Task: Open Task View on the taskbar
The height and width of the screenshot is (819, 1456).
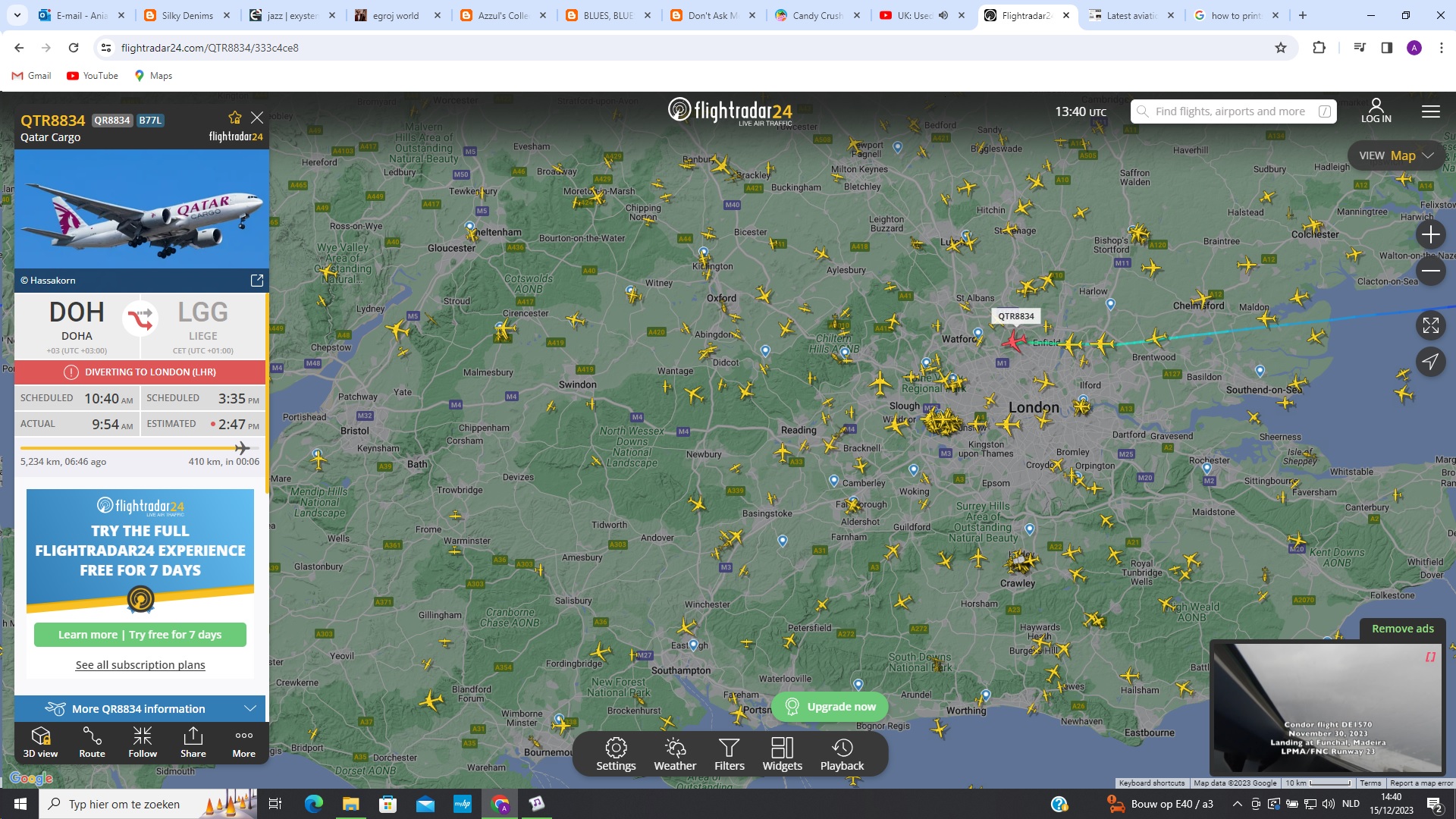Action: click(275, 804)
